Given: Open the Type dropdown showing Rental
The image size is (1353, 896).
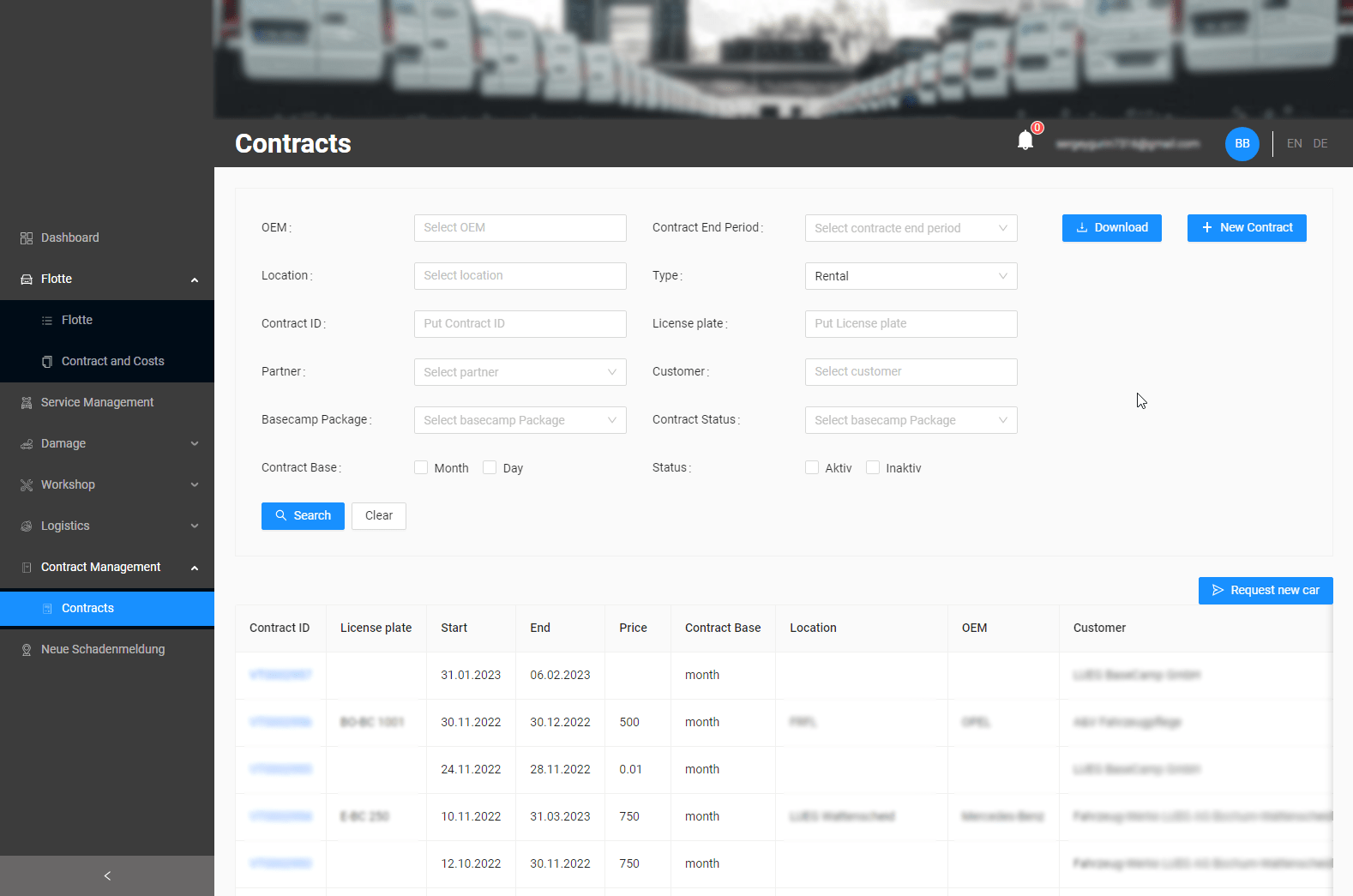Looking at the screenshot, I should pos(911,276).
